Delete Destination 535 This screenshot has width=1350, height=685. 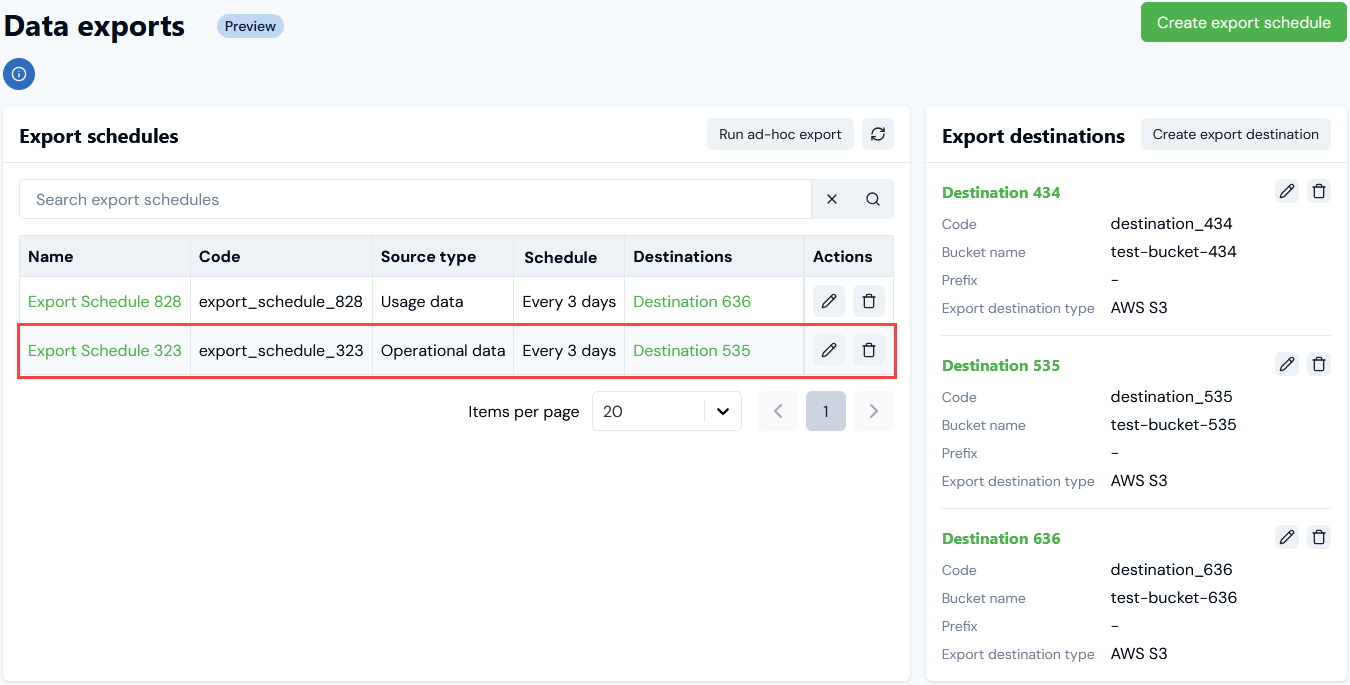1319,364
